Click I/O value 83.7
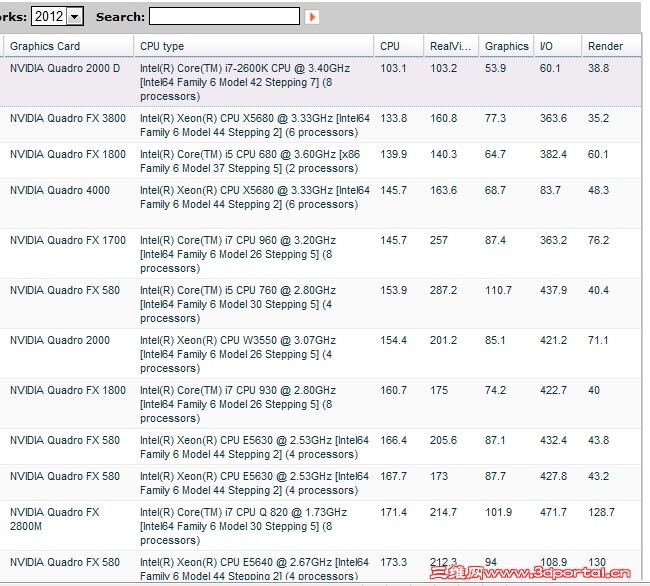650x586 pixels. [550, 190]
